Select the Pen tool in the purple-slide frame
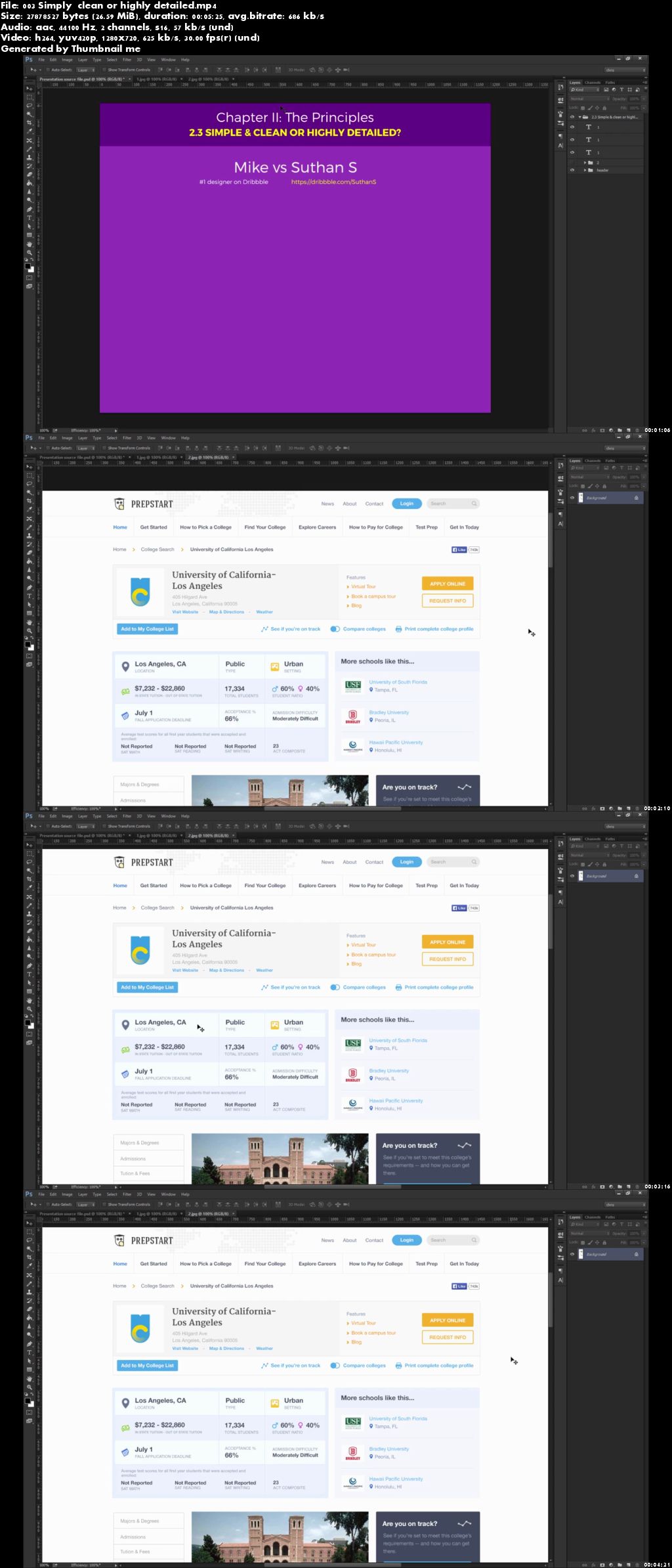The width and height of the screenshot is (672, 1568). (x=30, y=208)
